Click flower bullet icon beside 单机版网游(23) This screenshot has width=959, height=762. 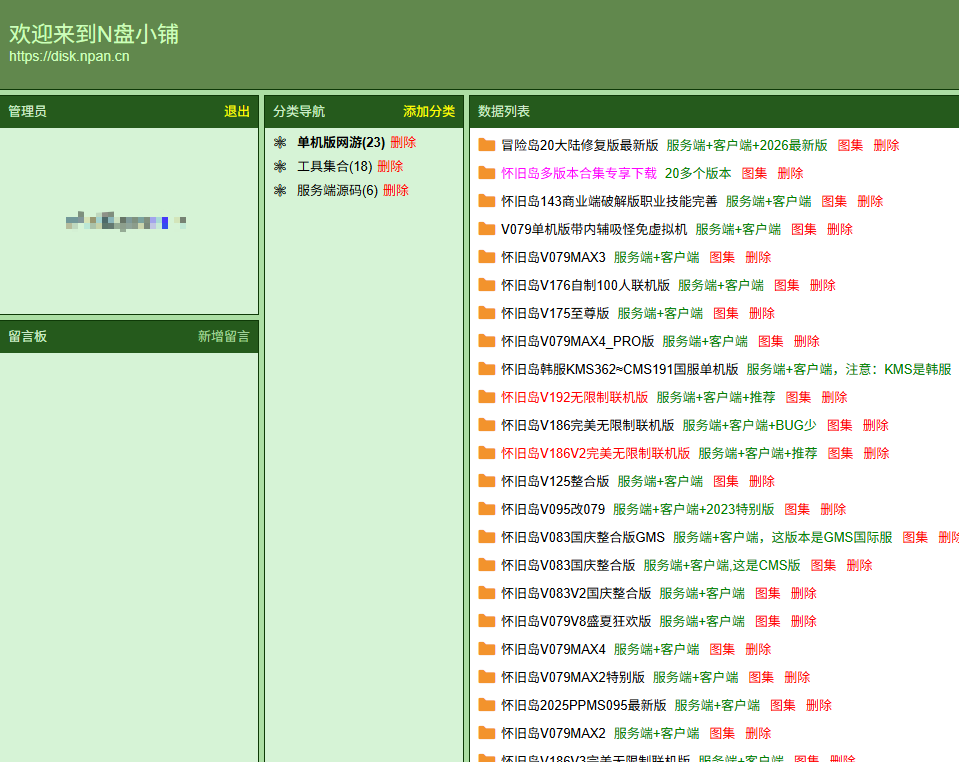tap(280, 142)
